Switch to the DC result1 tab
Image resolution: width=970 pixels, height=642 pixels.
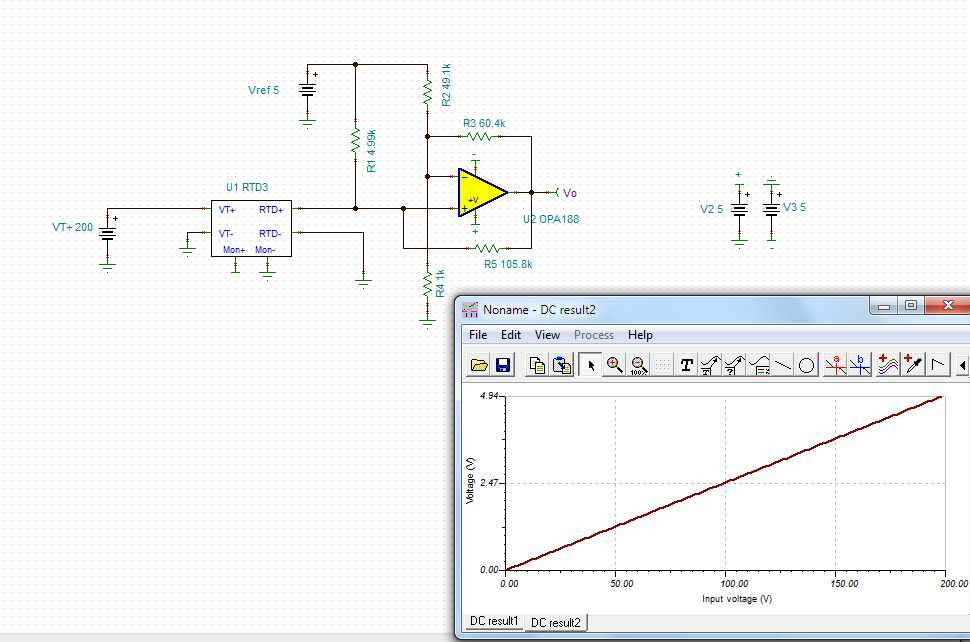(494, 622)
